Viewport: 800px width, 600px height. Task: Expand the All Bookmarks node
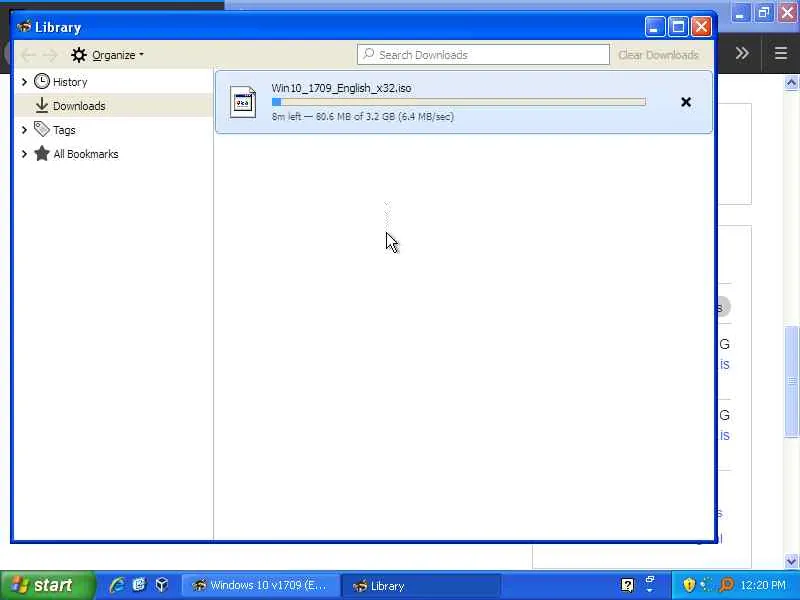tap(24, 154)
